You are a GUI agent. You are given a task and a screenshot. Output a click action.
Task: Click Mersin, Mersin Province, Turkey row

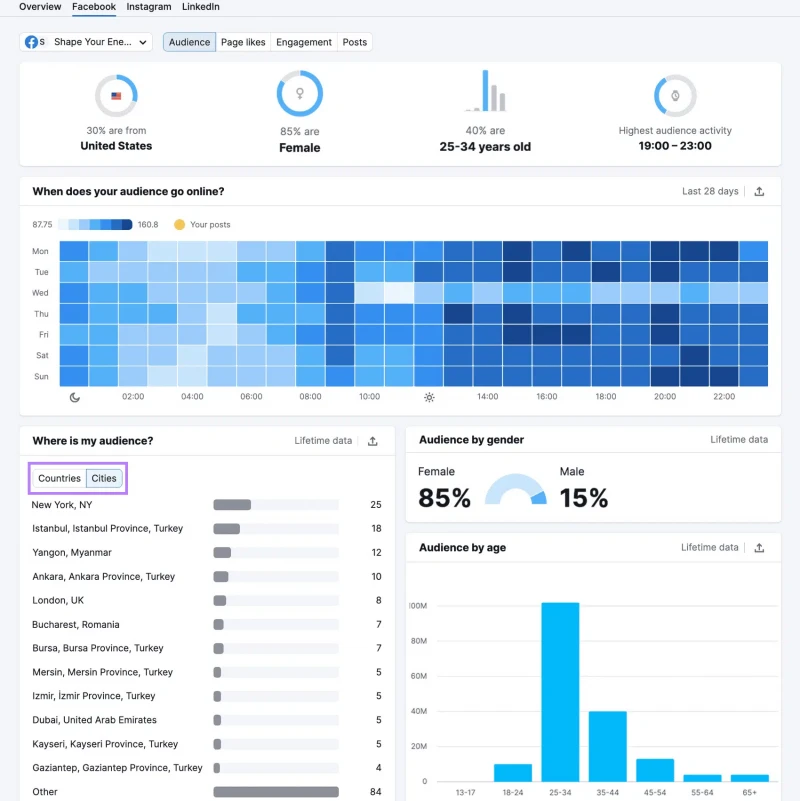tap(206, 672)
